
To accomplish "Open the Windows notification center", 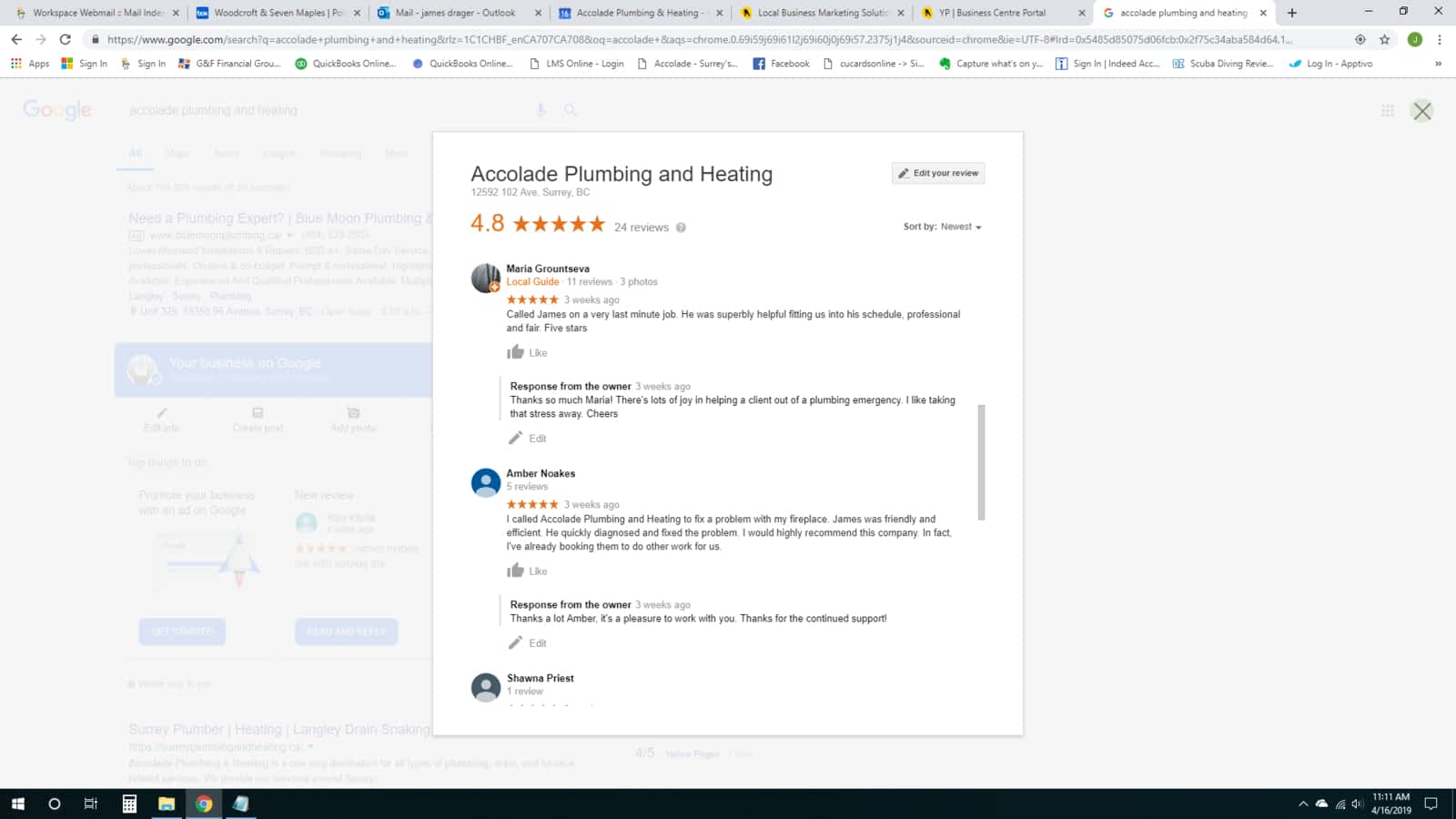I will tap(1431, 804).
